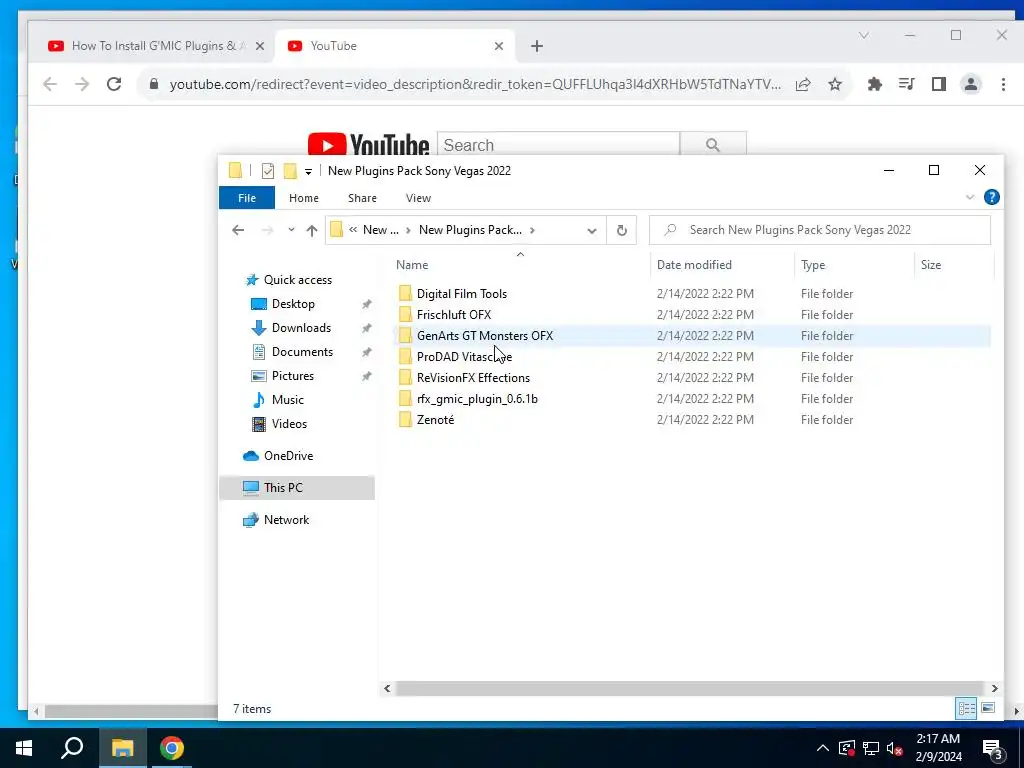Click Chrome address bar URL

point(475,84)
